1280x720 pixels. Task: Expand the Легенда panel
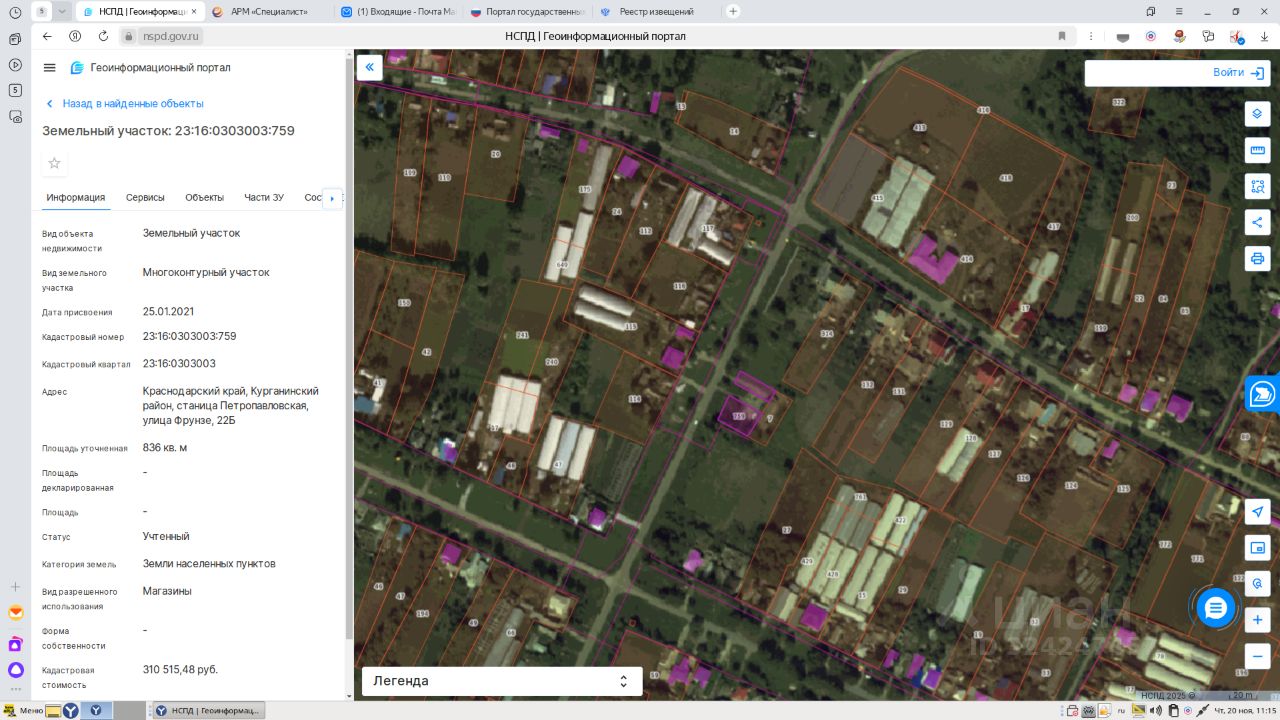click(x=500, y=681)
